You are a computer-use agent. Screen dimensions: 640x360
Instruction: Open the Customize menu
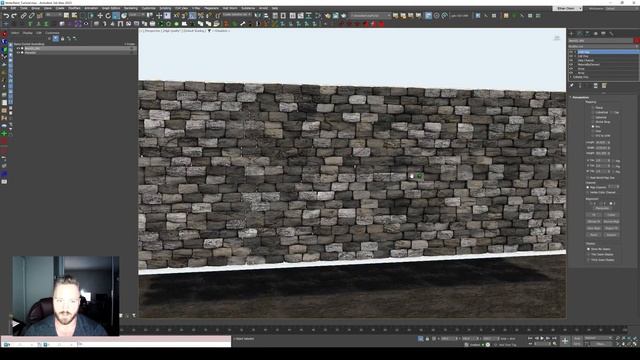(x=149, y=8)
